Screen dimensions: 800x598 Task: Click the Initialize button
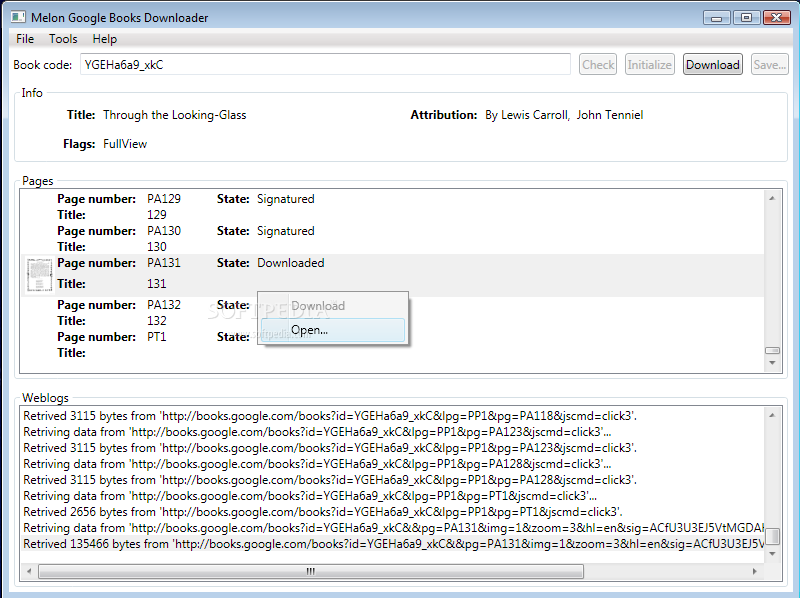[x=649, y=65]
